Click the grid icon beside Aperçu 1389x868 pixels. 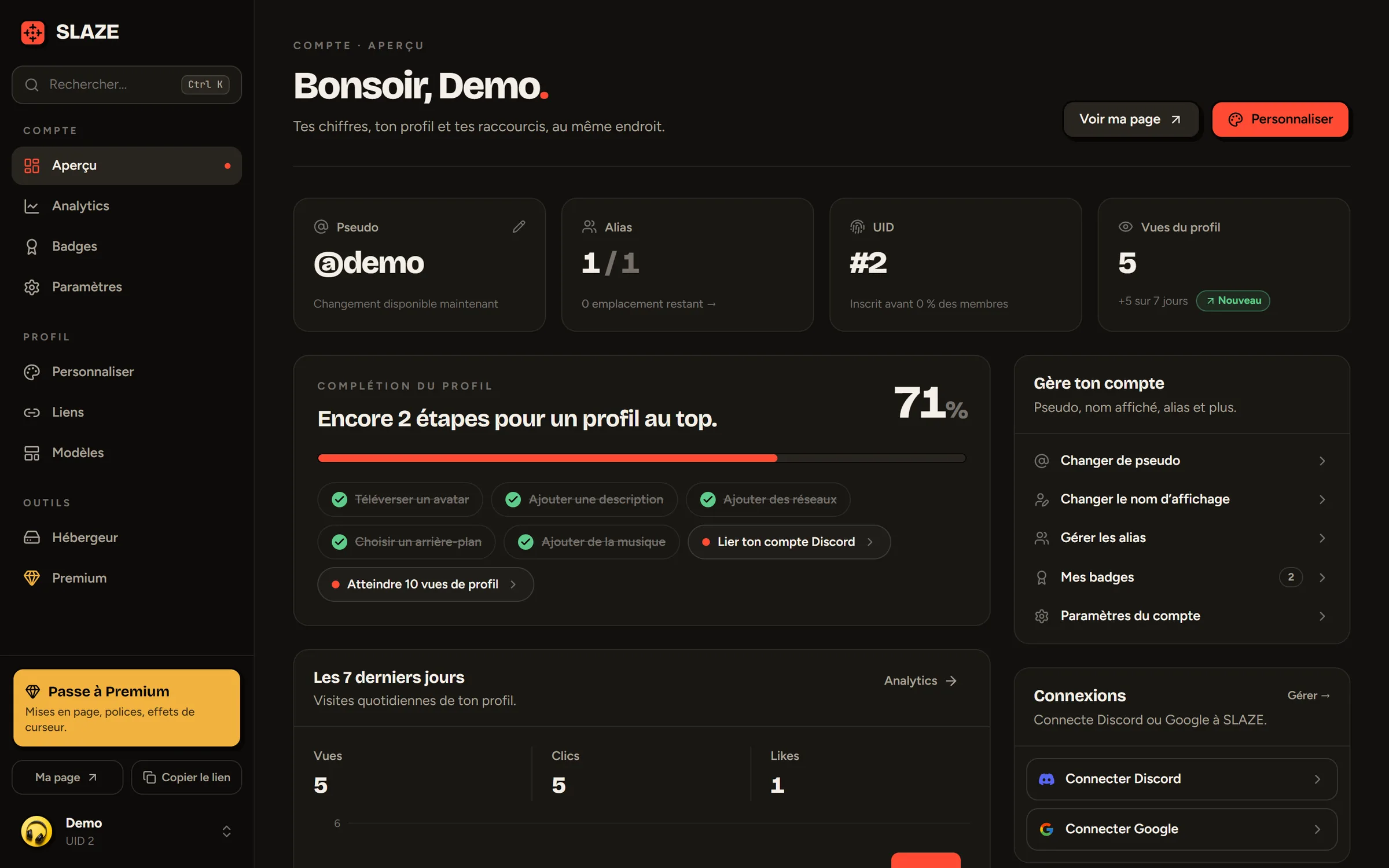coord(32,166)
